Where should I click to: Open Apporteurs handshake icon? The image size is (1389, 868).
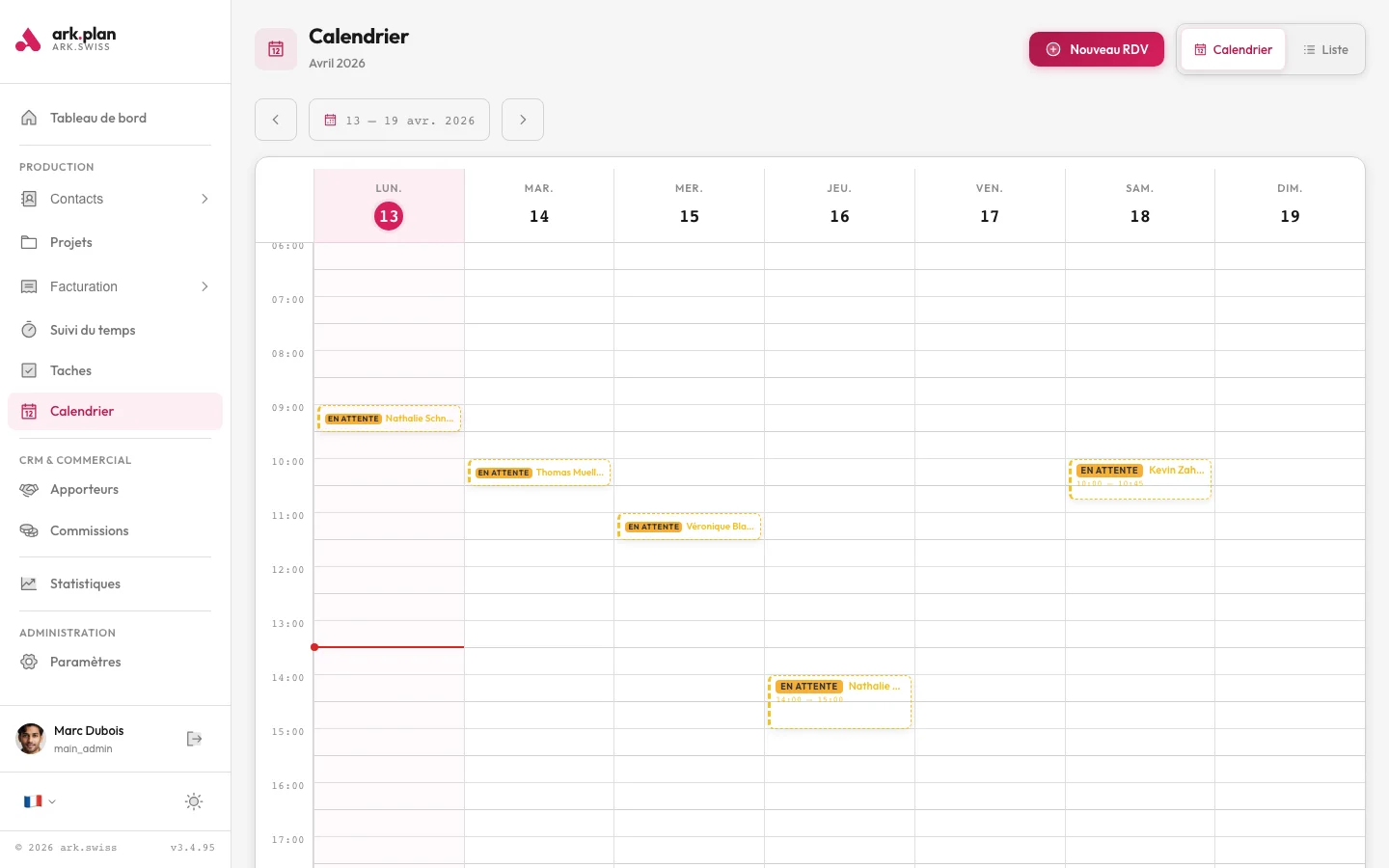pyautogui.click(x=30, y=489)
